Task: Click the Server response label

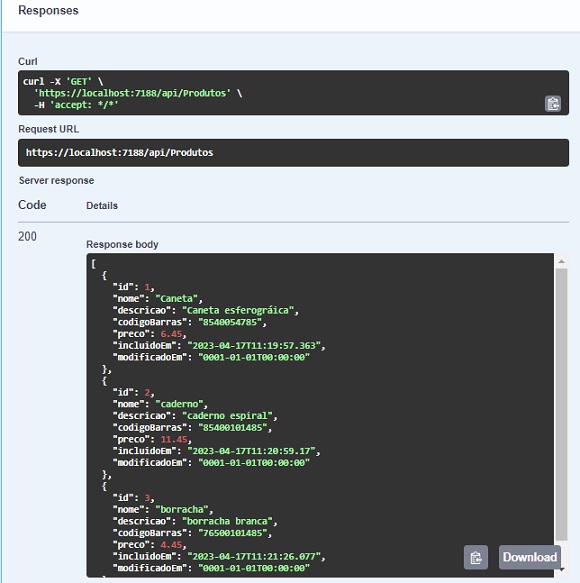Action: (x=56, y=180)
